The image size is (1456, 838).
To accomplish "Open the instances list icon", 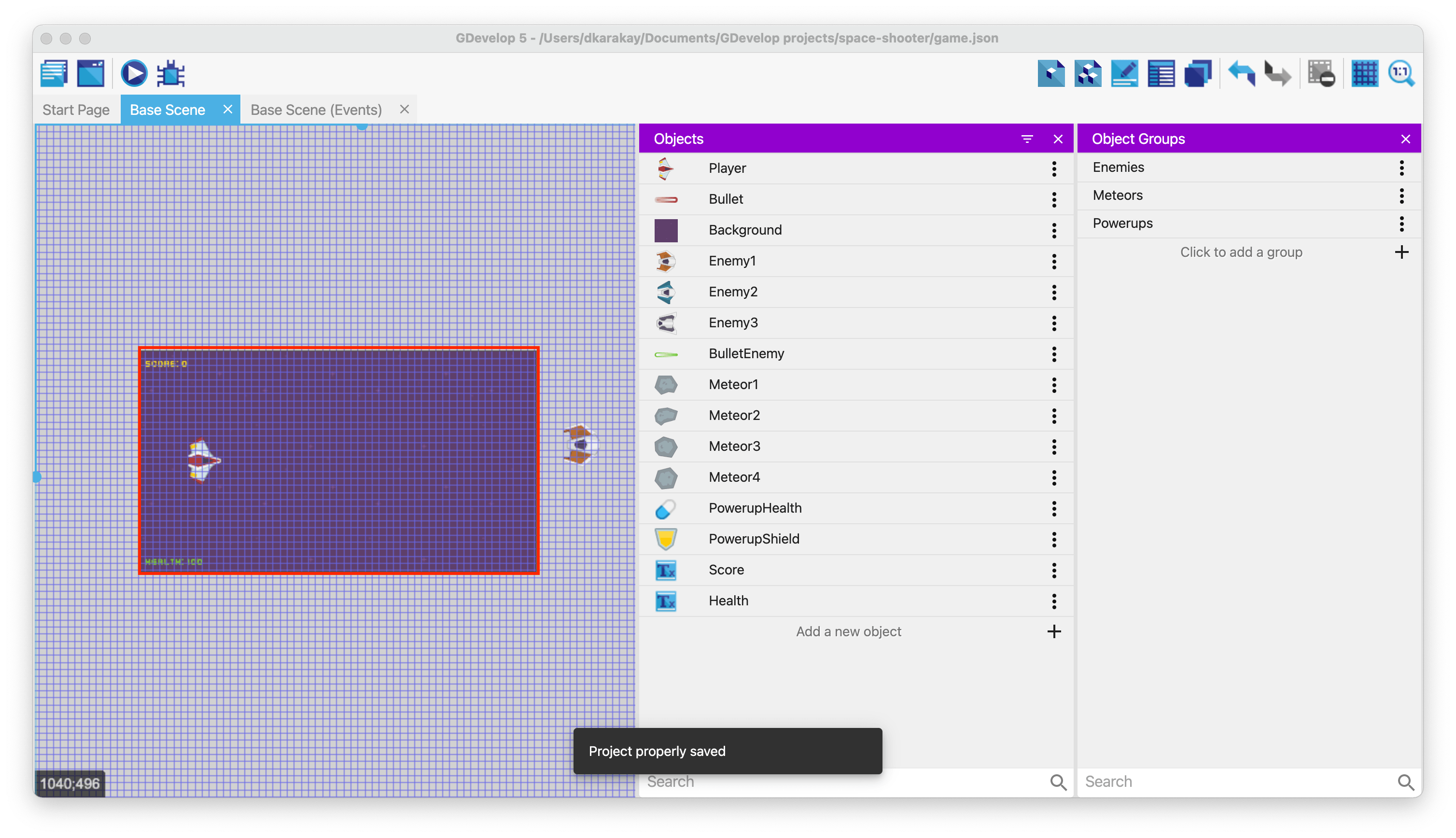I will point(1161,74).
